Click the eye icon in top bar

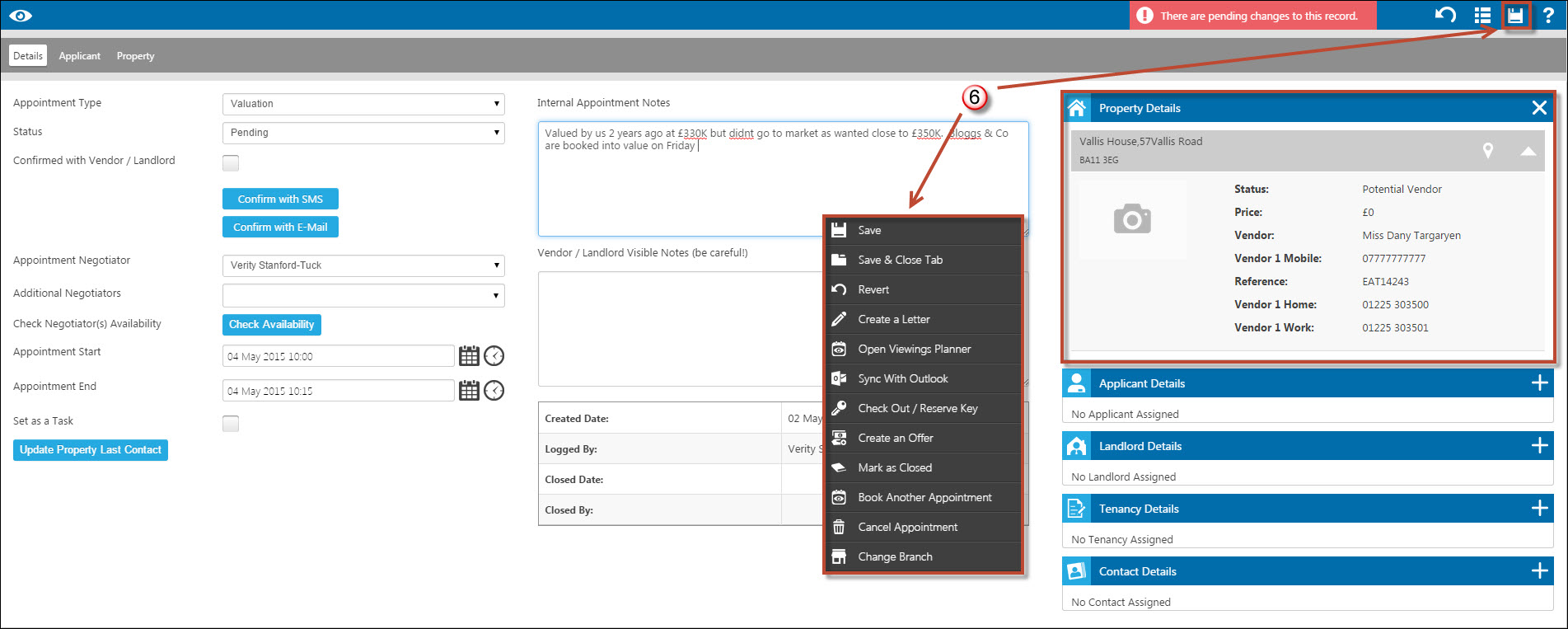point(21,16)
